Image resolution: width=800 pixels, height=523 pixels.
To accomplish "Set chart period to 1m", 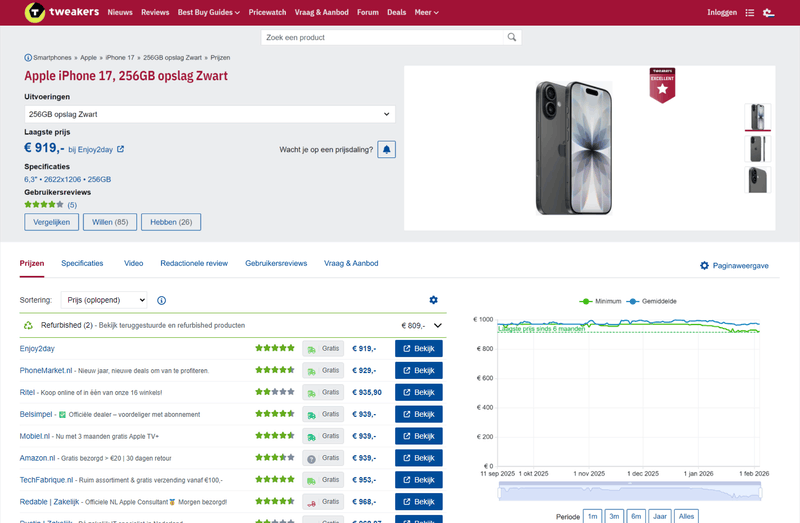I will pyautogui.click(x=592, y=516).
